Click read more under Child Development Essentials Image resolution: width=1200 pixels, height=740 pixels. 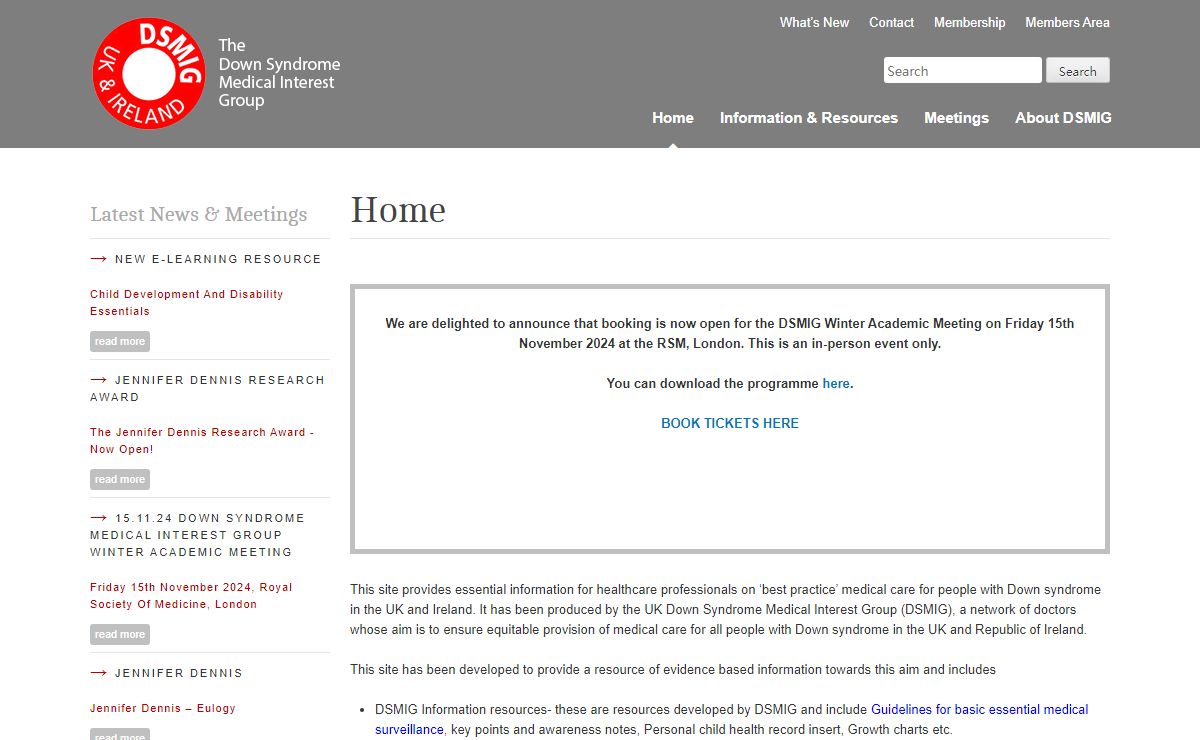point(120,341)
